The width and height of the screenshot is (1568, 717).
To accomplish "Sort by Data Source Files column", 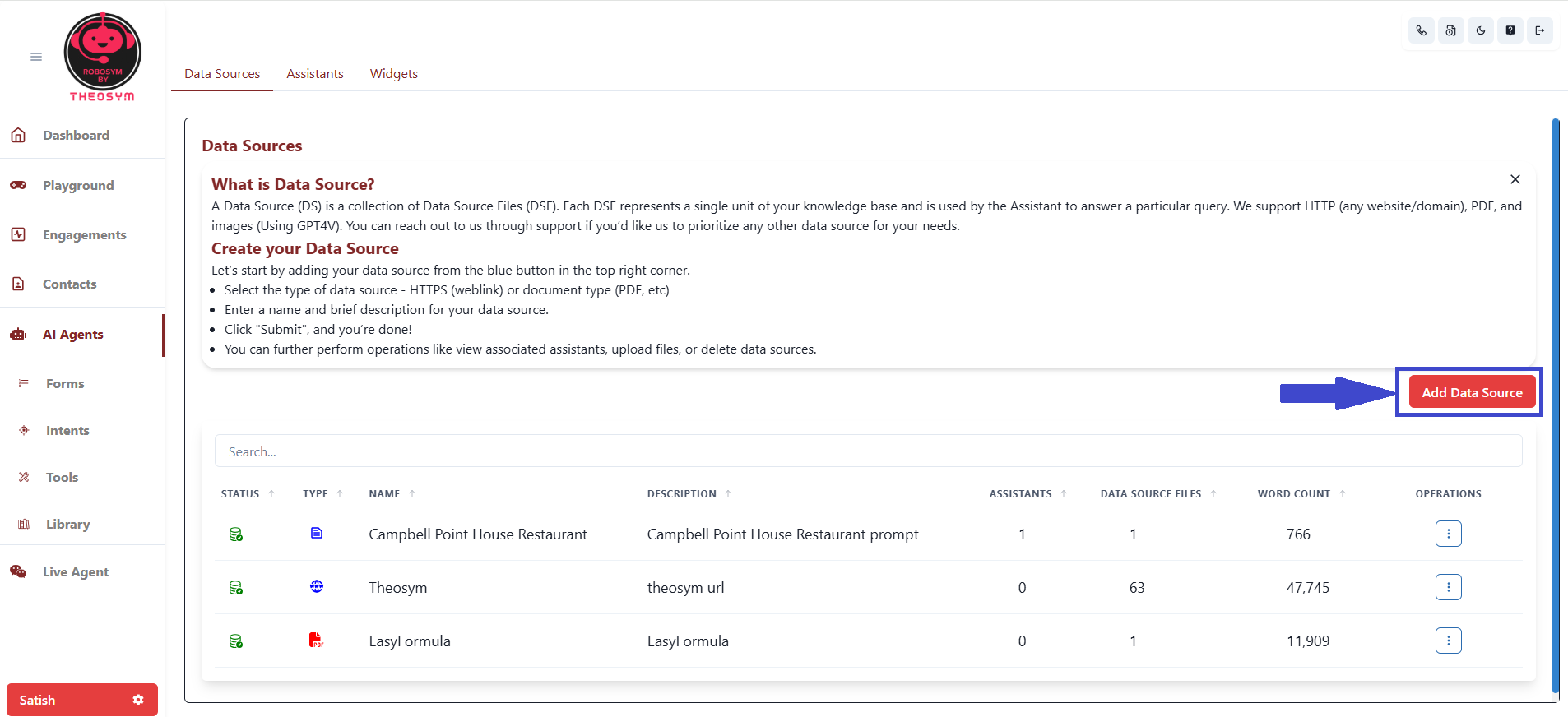I will coord(1158,493).
